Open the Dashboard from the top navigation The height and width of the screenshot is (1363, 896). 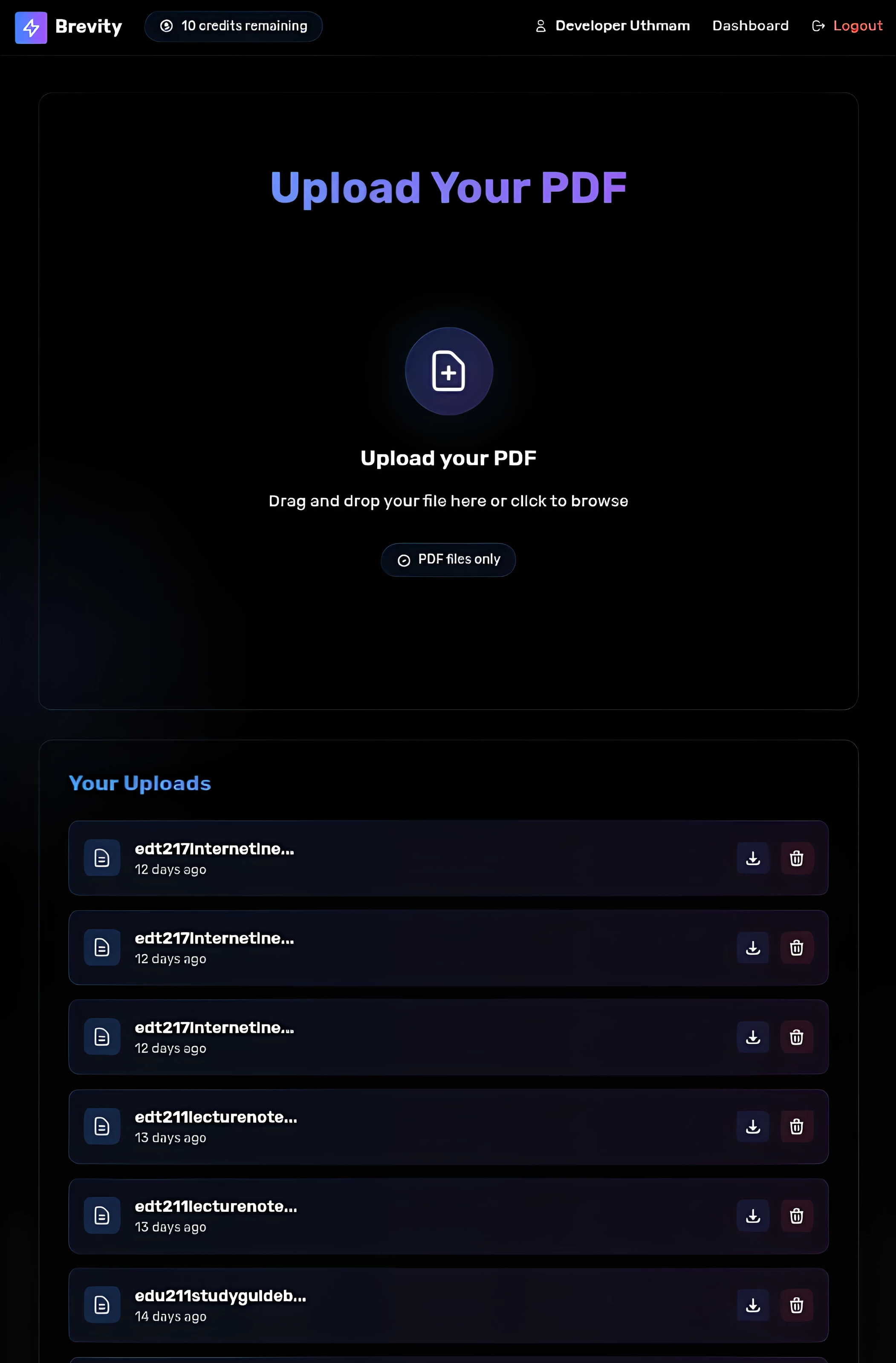(751, 25)
